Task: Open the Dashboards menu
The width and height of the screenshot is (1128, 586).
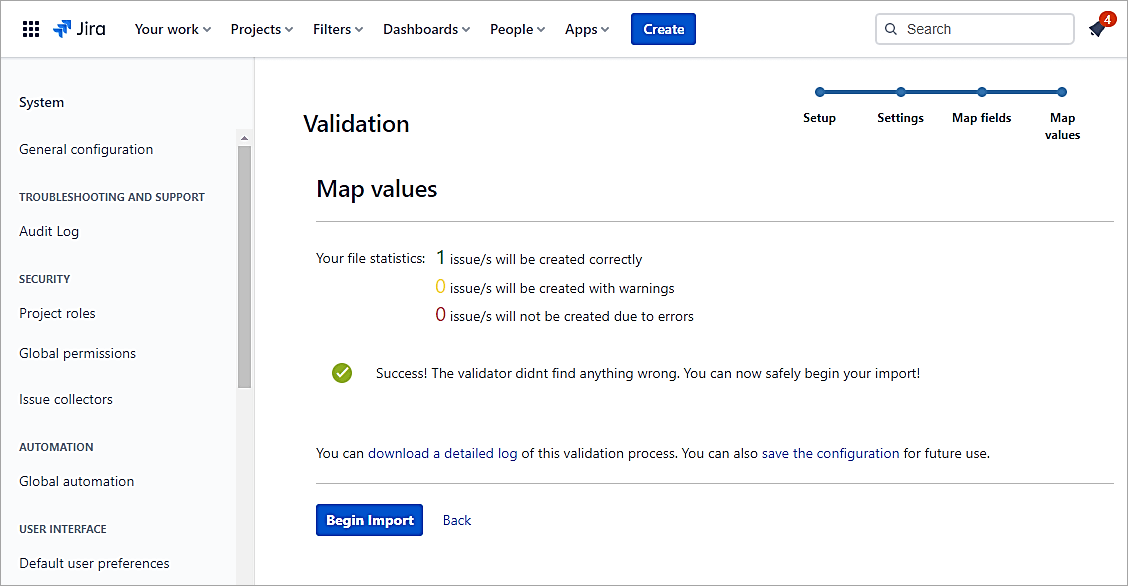Action: (x=426, y=29)
